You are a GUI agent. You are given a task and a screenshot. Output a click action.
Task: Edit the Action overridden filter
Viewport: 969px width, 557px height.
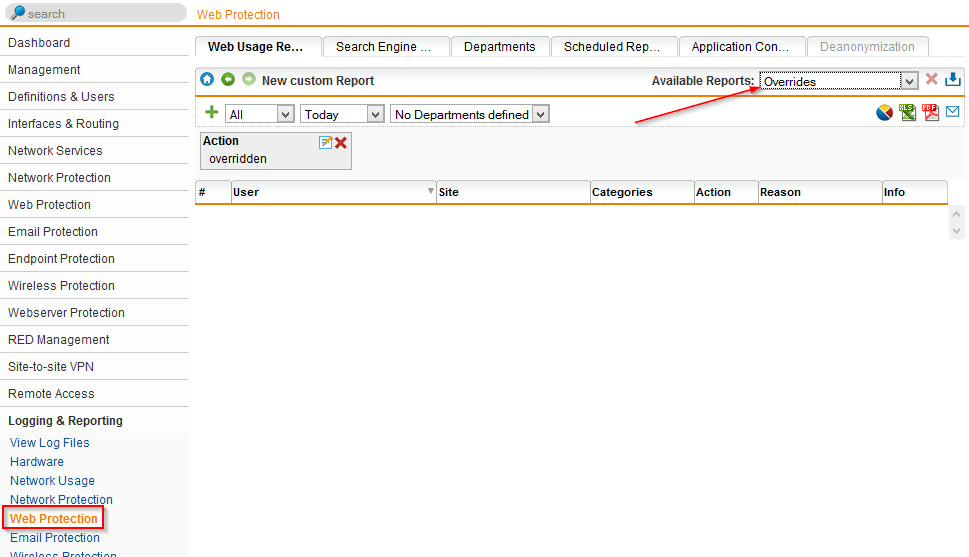[325, 142]
